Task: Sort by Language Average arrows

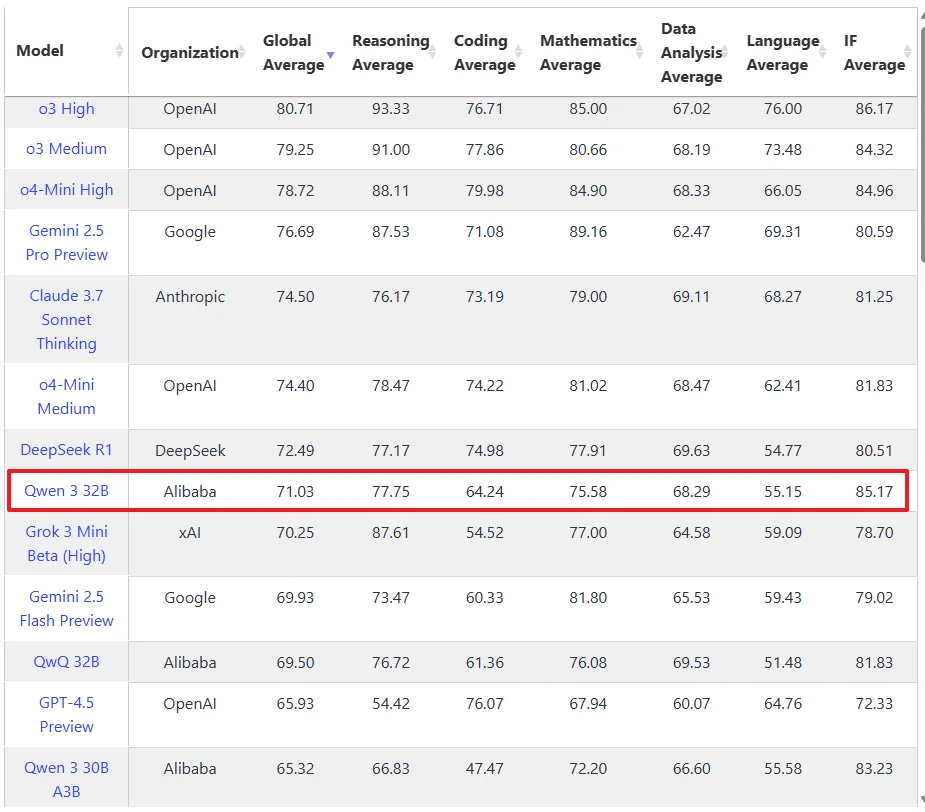Action: click(822, 52)
